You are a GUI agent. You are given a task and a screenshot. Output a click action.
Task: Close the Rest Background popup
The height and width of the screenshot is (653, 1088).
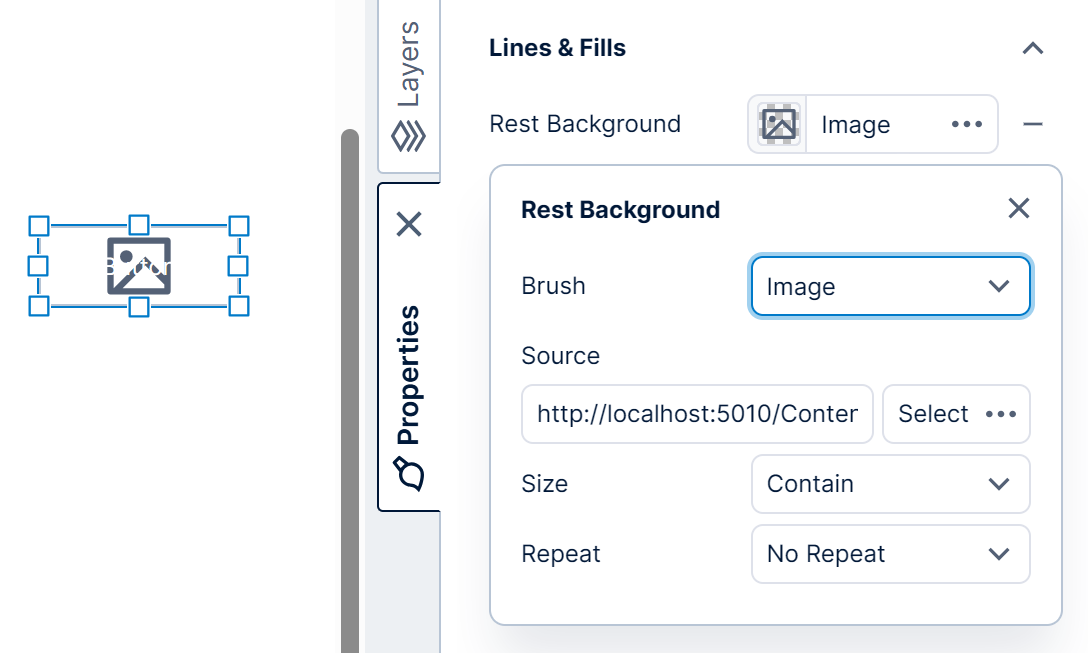click(x=1018, y=208)
